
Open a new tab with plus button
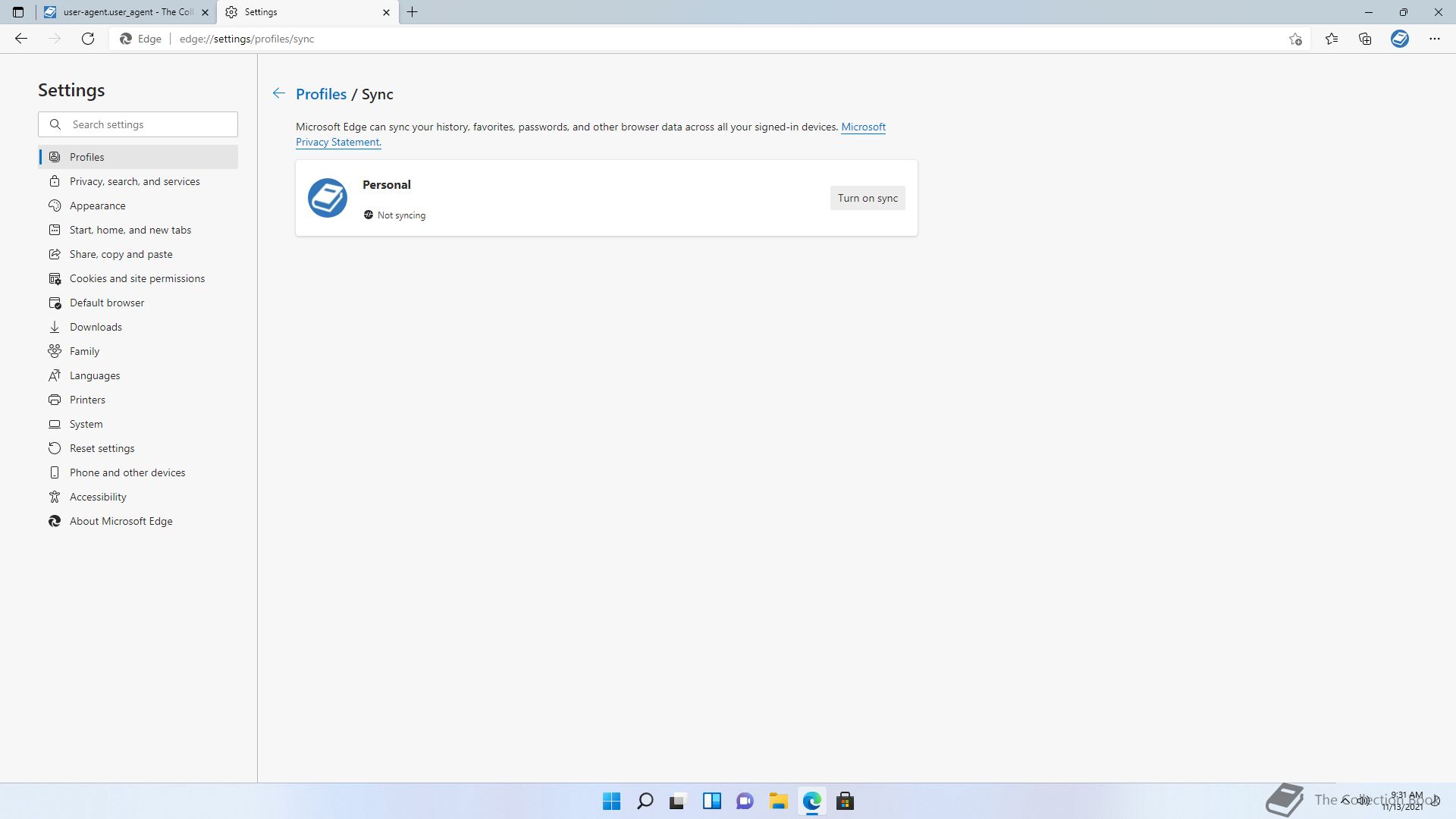tap(412, 12)
